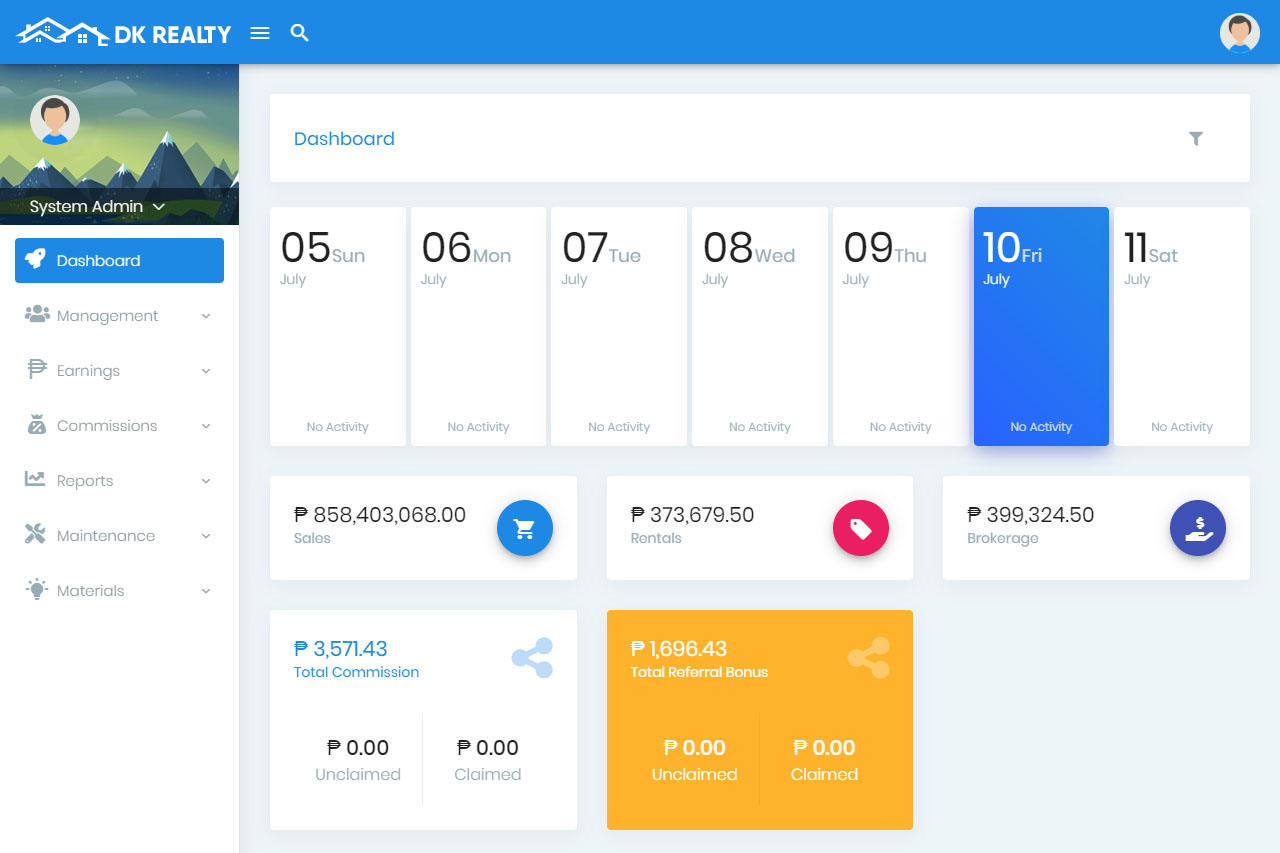Click the ₱ 1,696.43 referral bonus amount
The width and height of the screenshot is (1280, 853).
[x=679, y=649]
